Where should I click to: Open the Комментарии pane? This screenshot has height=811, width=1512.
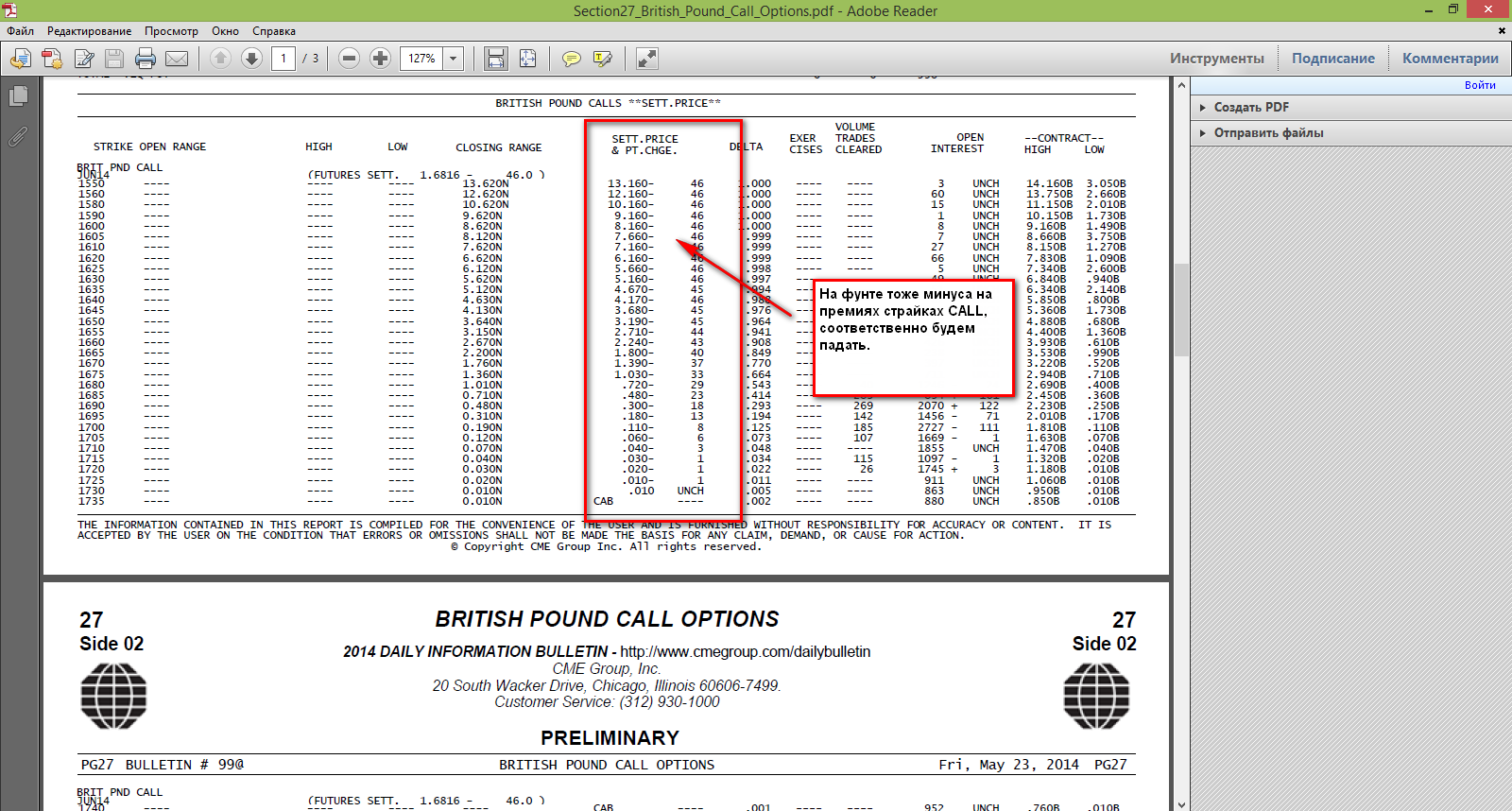point(1450,59)
